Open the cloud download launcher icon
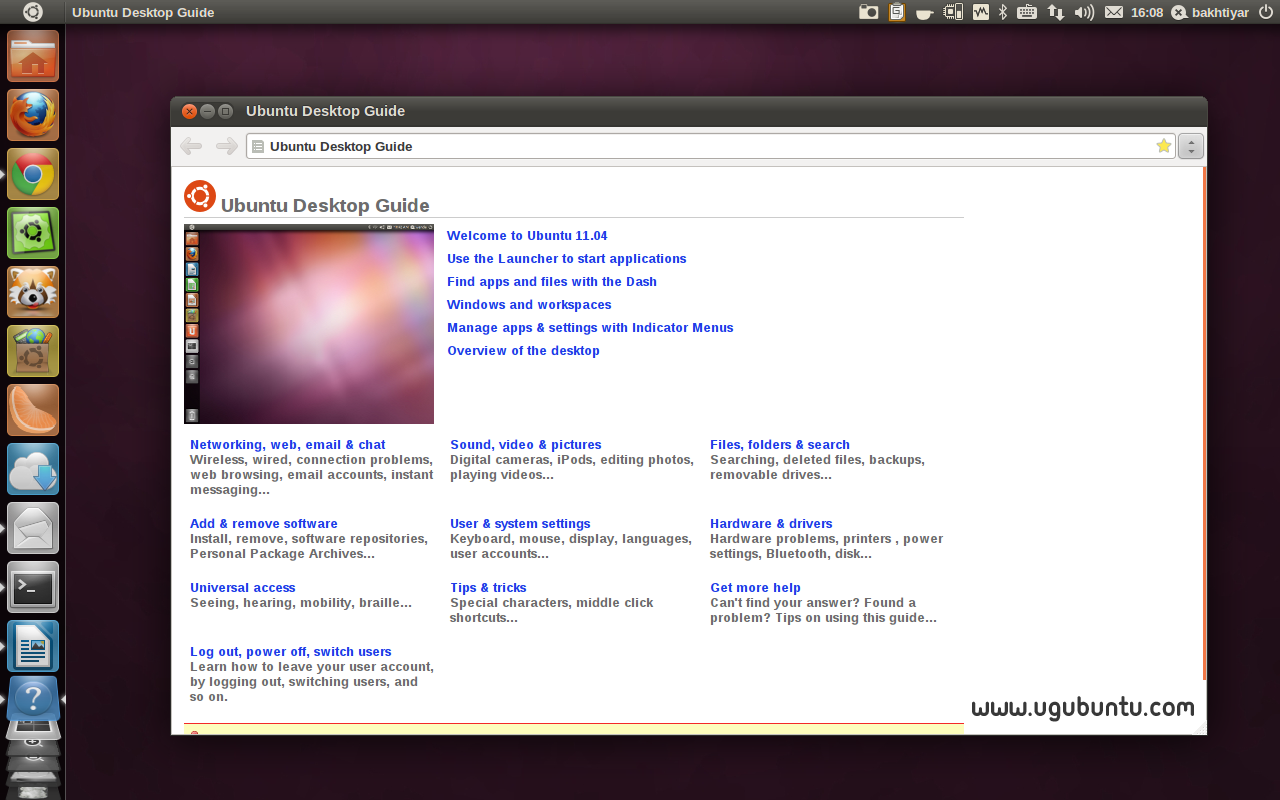The height and width of the screenshot is (800, 1280). [33, 469]
